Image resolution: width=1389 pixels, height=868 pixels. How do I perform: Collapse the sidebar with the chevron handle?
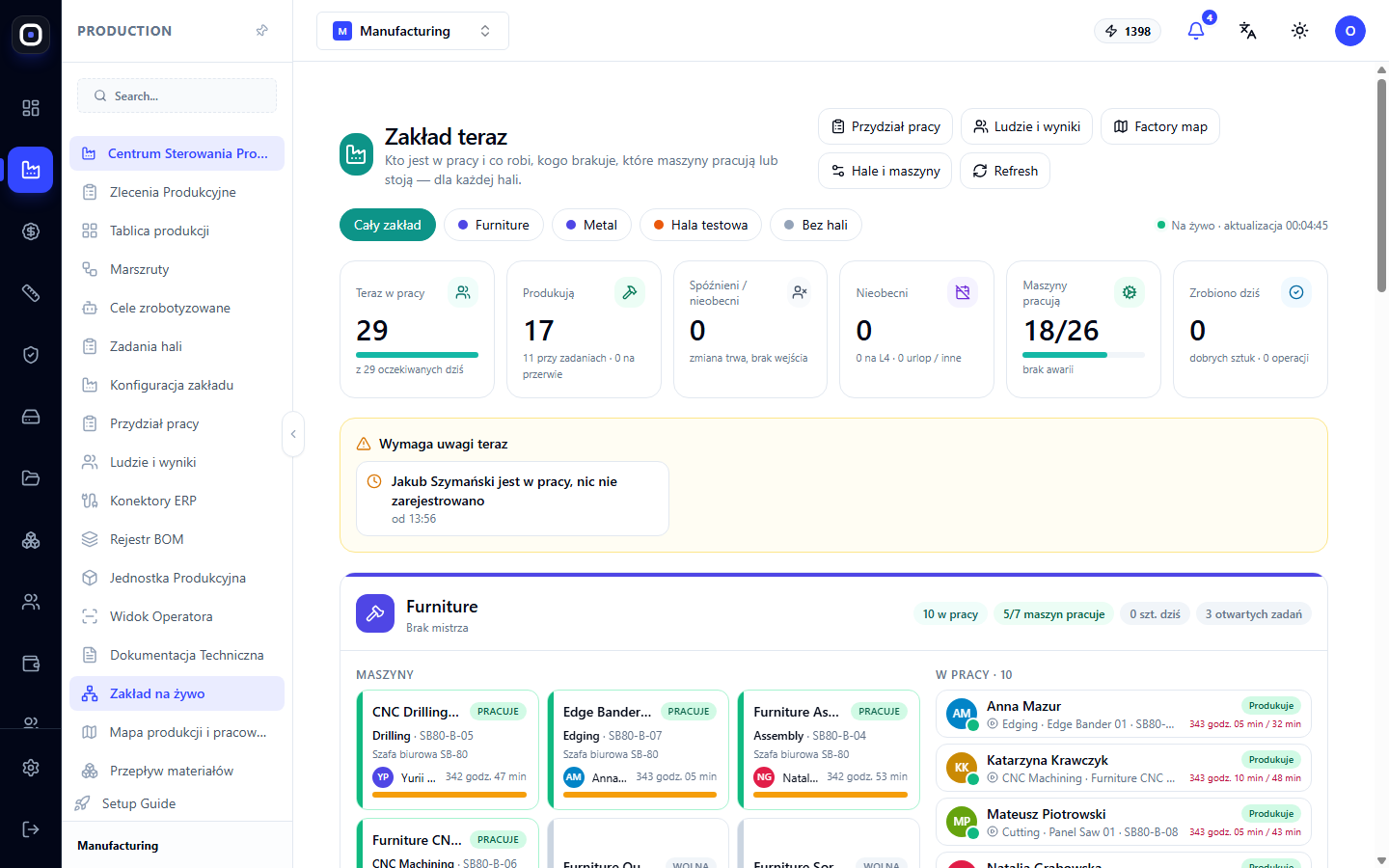[x=293, y=434]
